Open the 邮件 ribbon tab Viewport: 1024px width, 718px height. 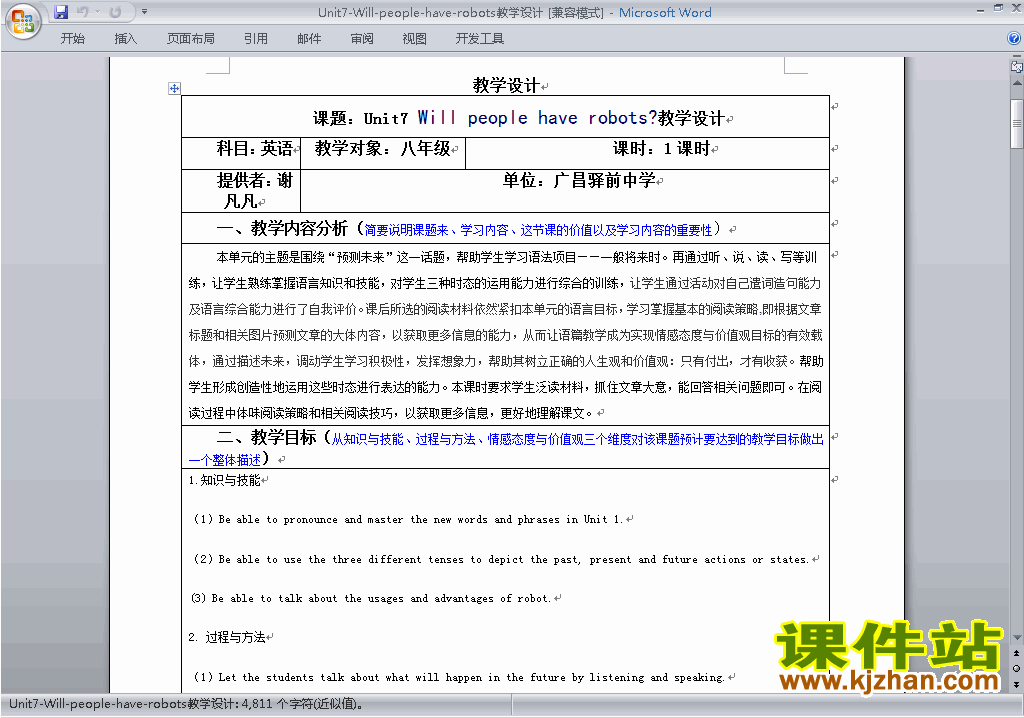[309, 39]
